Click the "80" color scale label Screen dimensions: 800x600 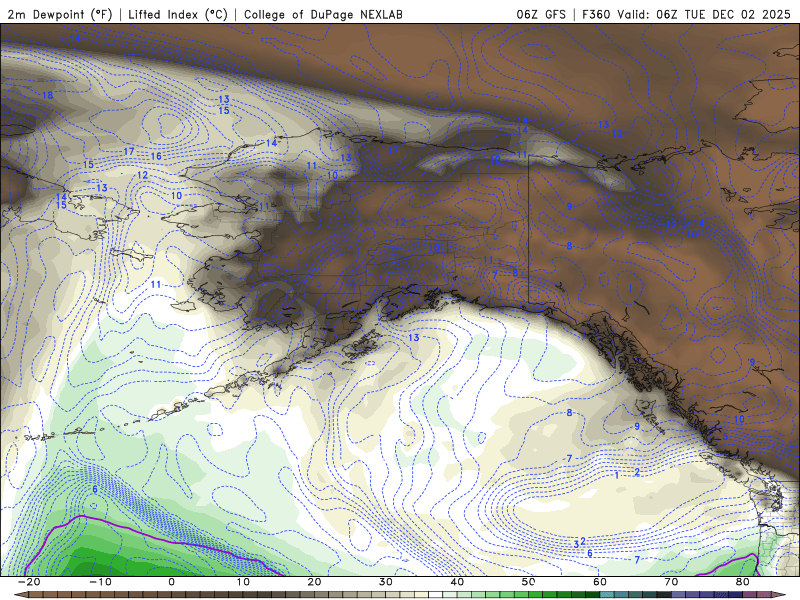coord(743,582)
